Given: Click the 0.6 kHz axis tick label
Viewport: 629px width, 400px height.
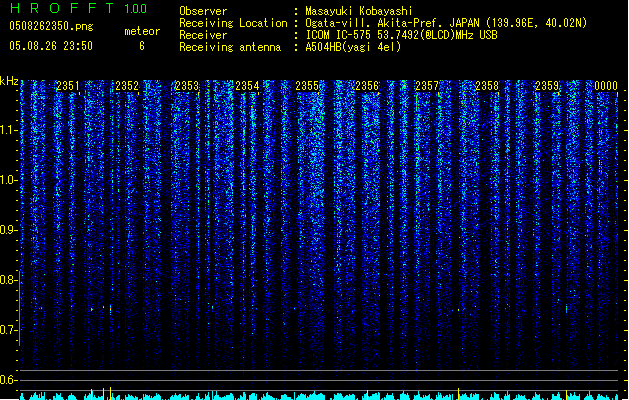Looking at the screenshot, I should click(x=7, y=380).
